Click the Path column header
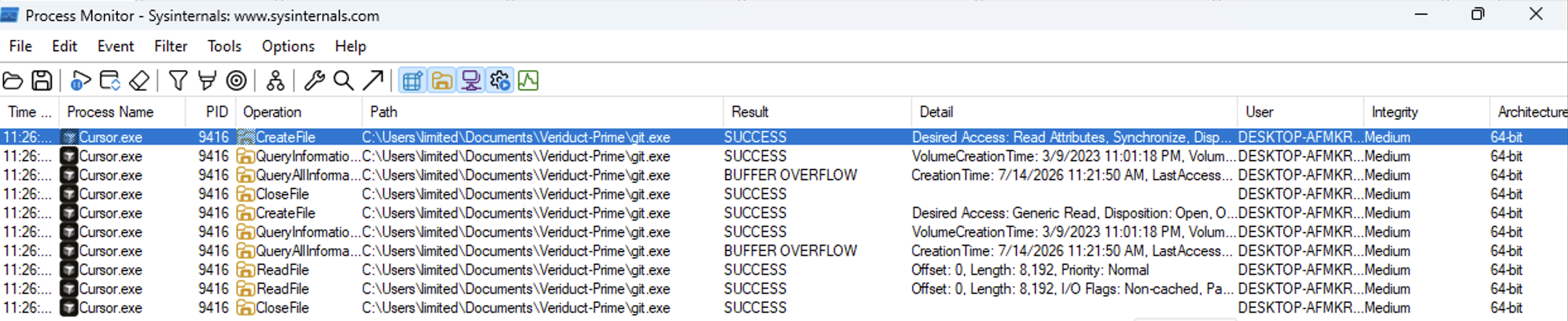Image resolution: width=1568 pixels, height=321 pixels. click(x=543, y=112)
